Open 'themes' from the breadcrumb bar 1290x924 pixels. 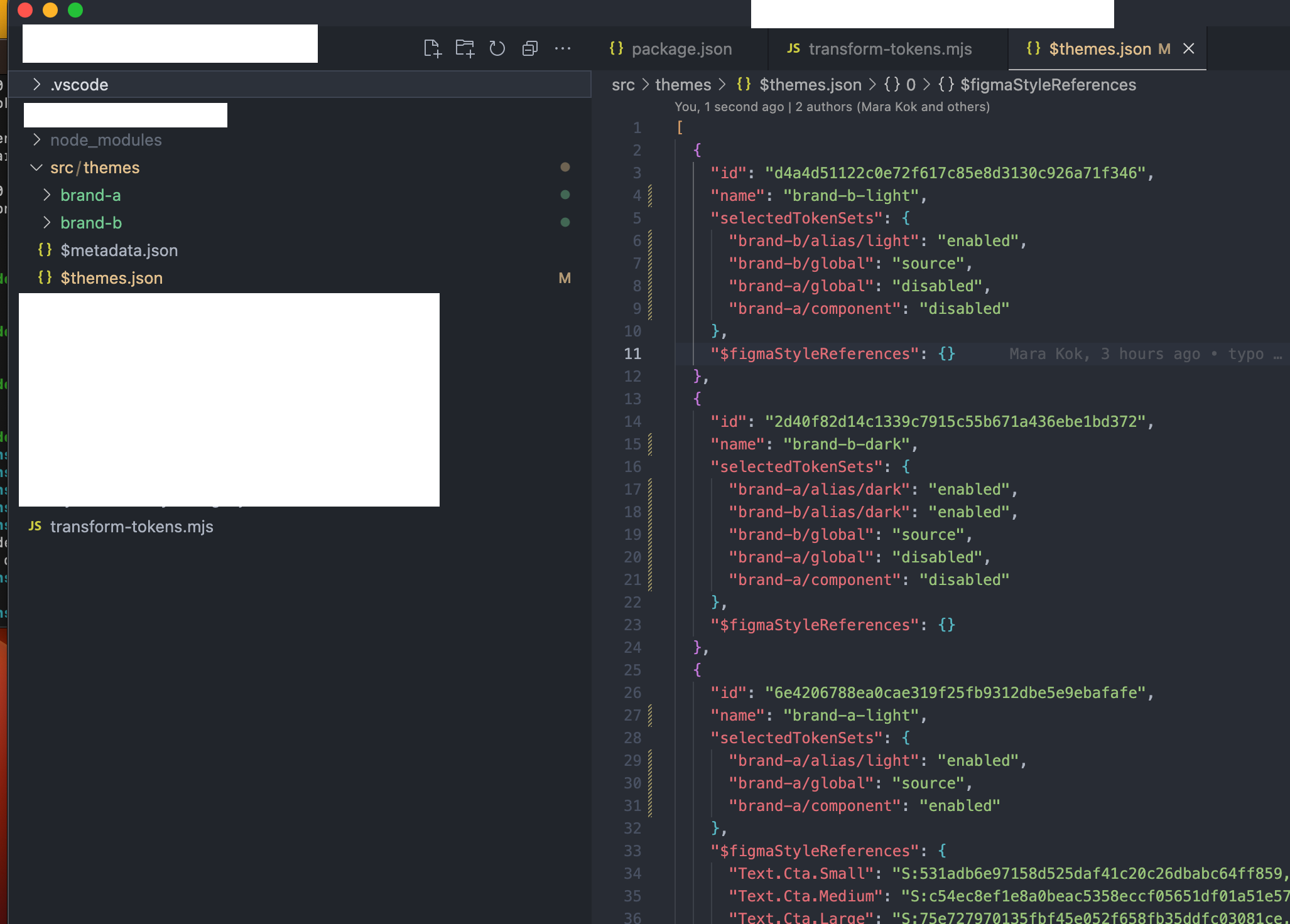click(685, 84)
